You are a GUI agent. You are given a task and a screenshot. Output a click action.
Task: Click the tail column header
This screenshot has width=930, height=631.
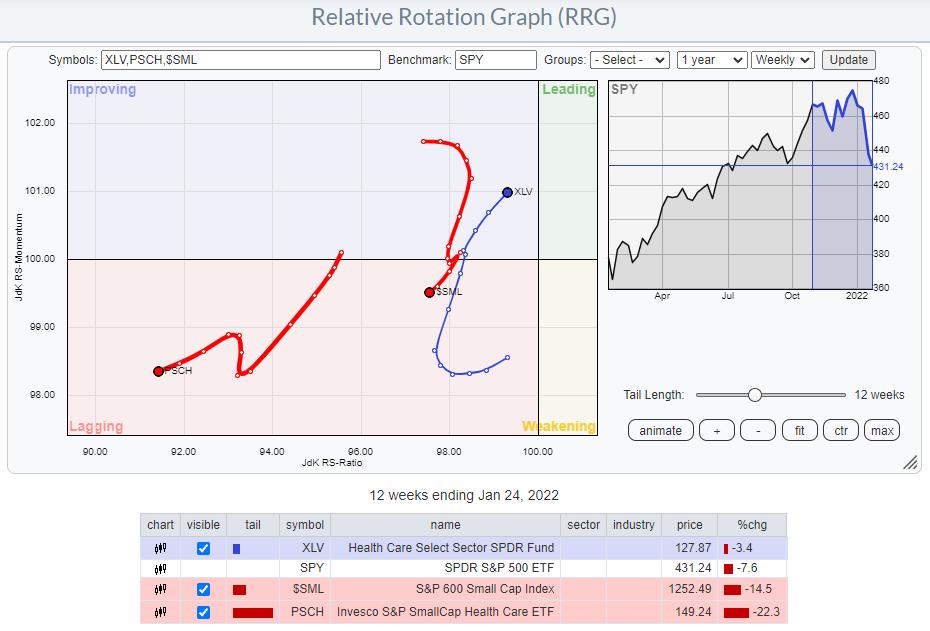tap(253, 525)
